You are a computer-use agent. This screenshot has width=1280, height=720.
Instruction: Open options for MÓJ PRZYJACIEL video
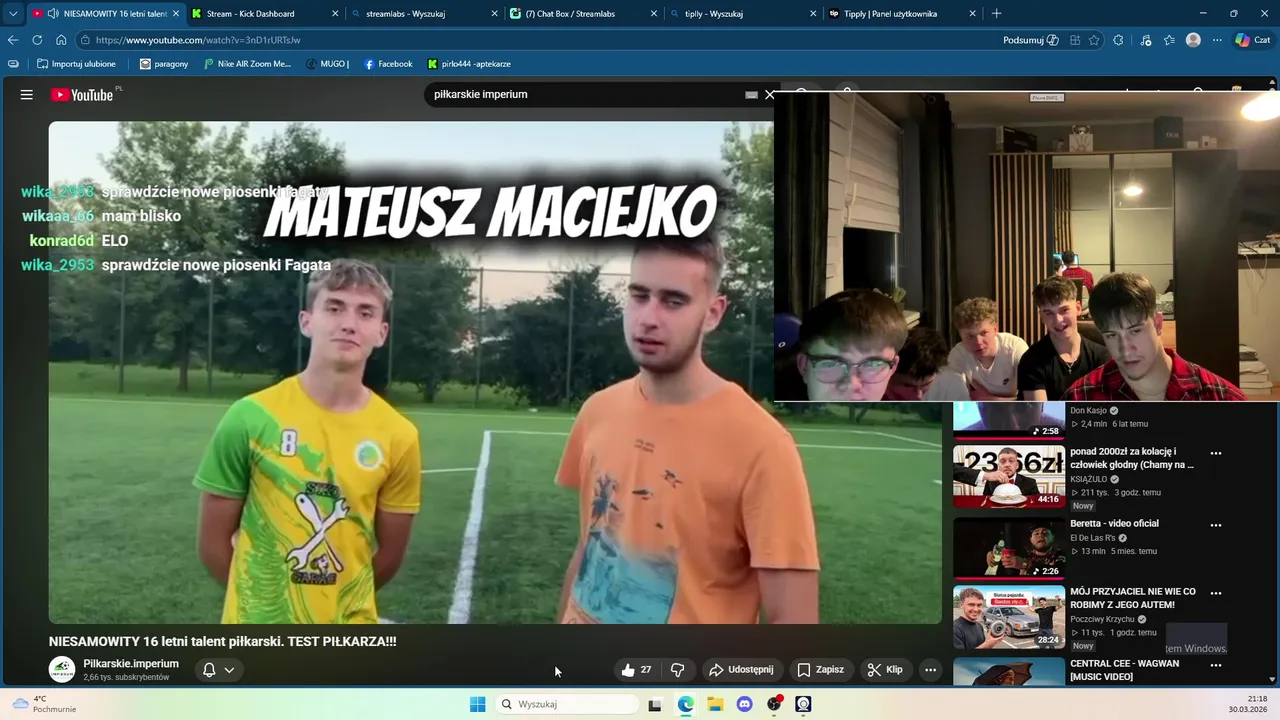(x=1216, y=593)
